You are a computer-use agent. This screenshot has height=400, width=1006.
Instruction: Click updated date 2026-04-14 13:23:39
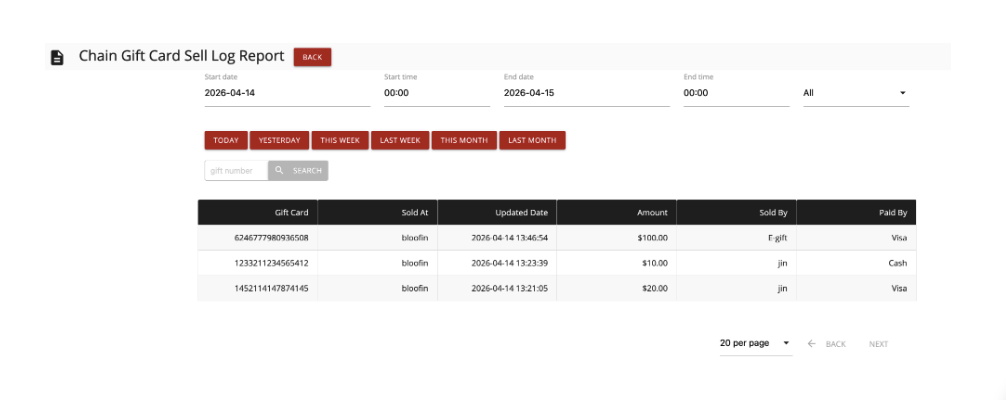tap(509, 263)
